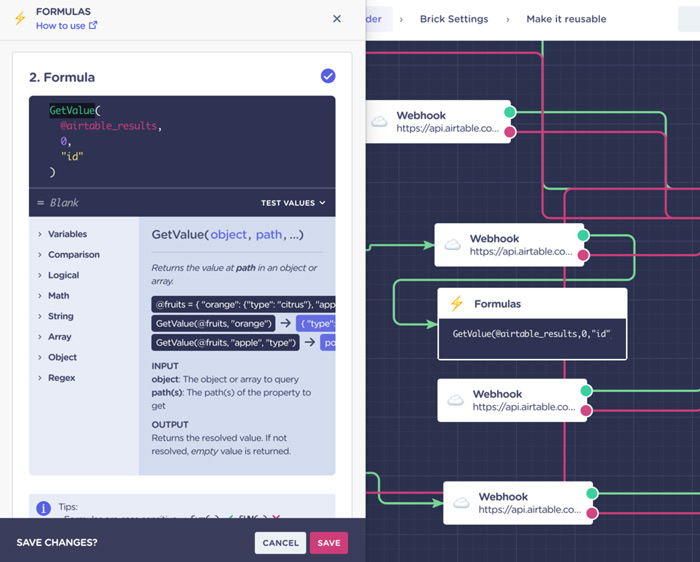700x562 pixels.
Task: Click the partially hidden builder breadcrumb tab
Action: click(x=379, y=19)
